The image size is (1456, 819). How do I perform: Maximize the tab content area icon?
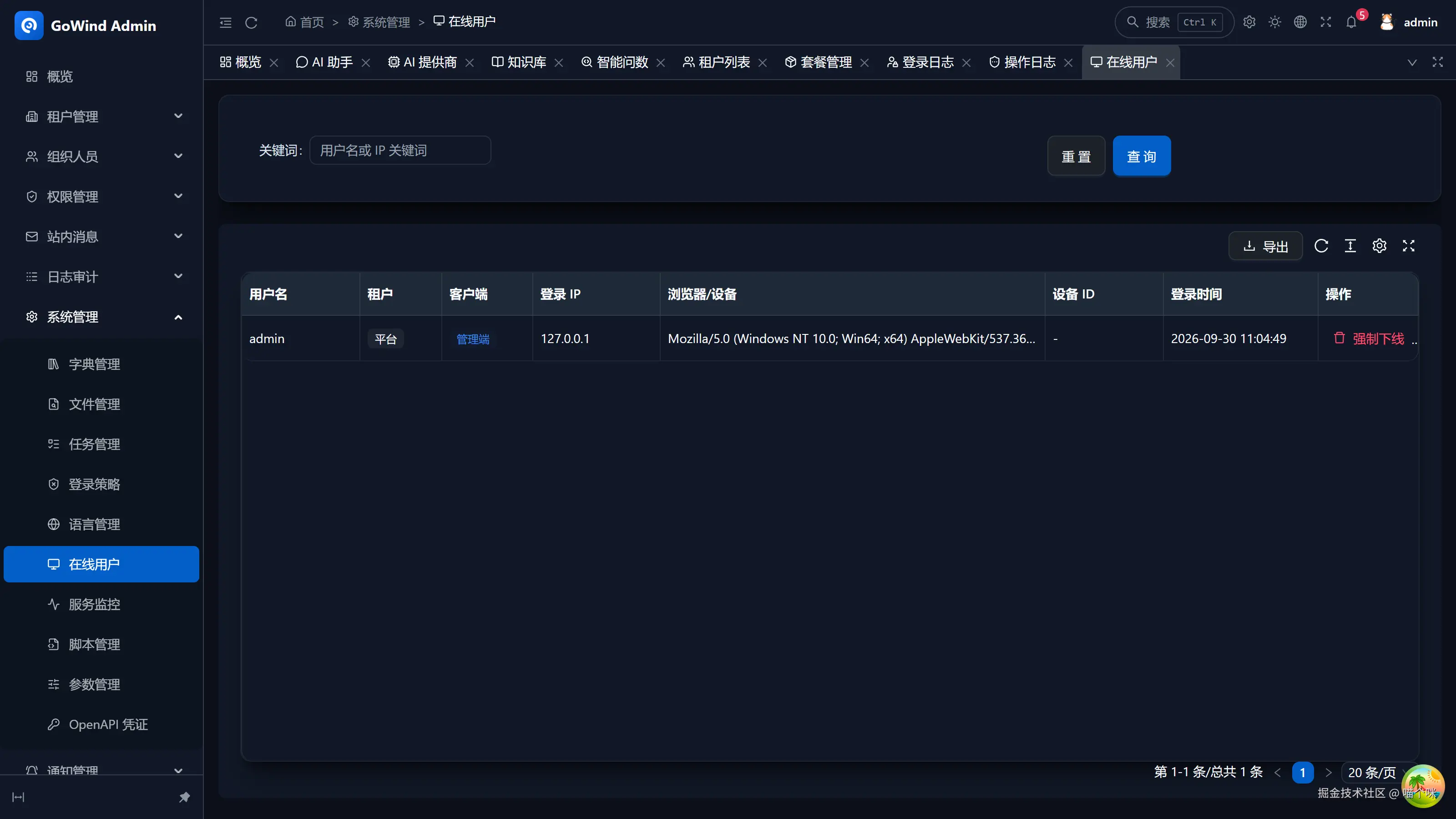1437,62
